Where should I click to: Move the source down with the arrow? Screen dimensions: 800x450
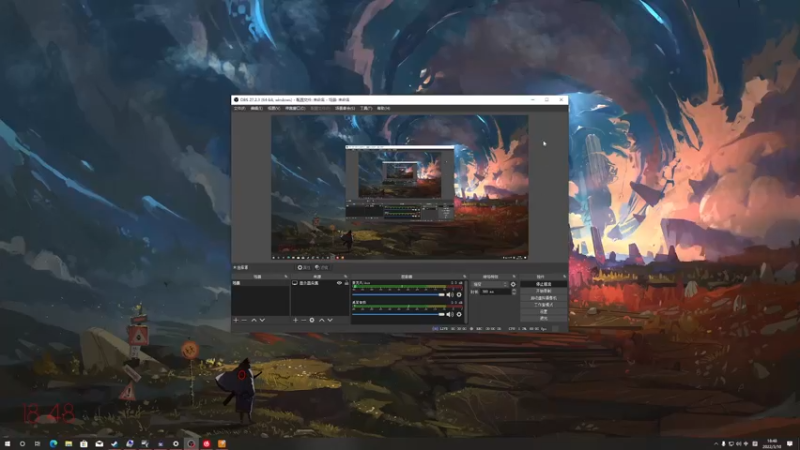330,320
